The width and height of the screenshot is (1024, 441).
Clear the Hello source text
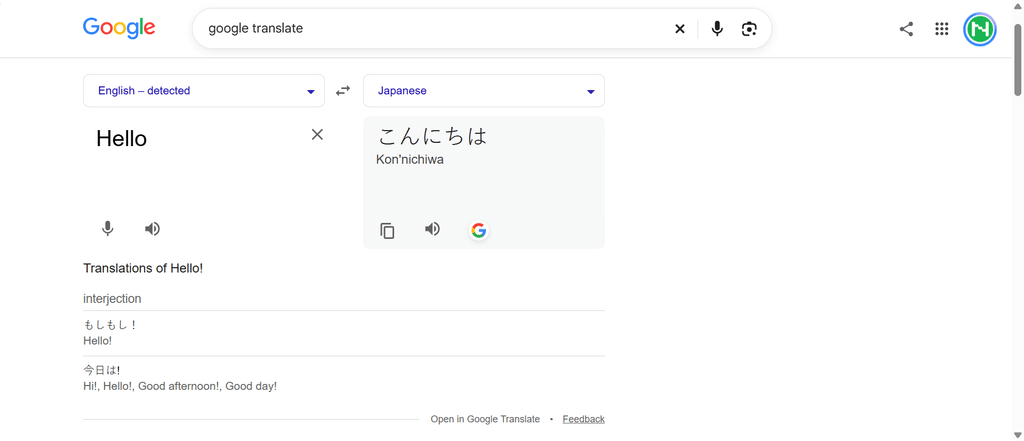tap(317, 135)
